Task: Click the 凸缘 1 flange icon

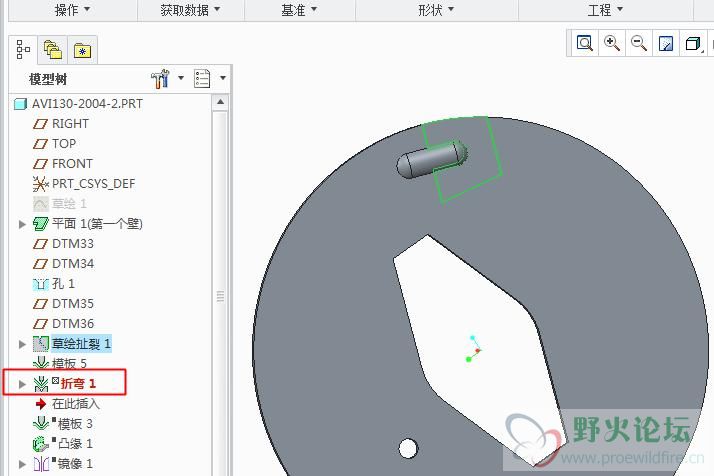Action: click(x=41, y=444)
